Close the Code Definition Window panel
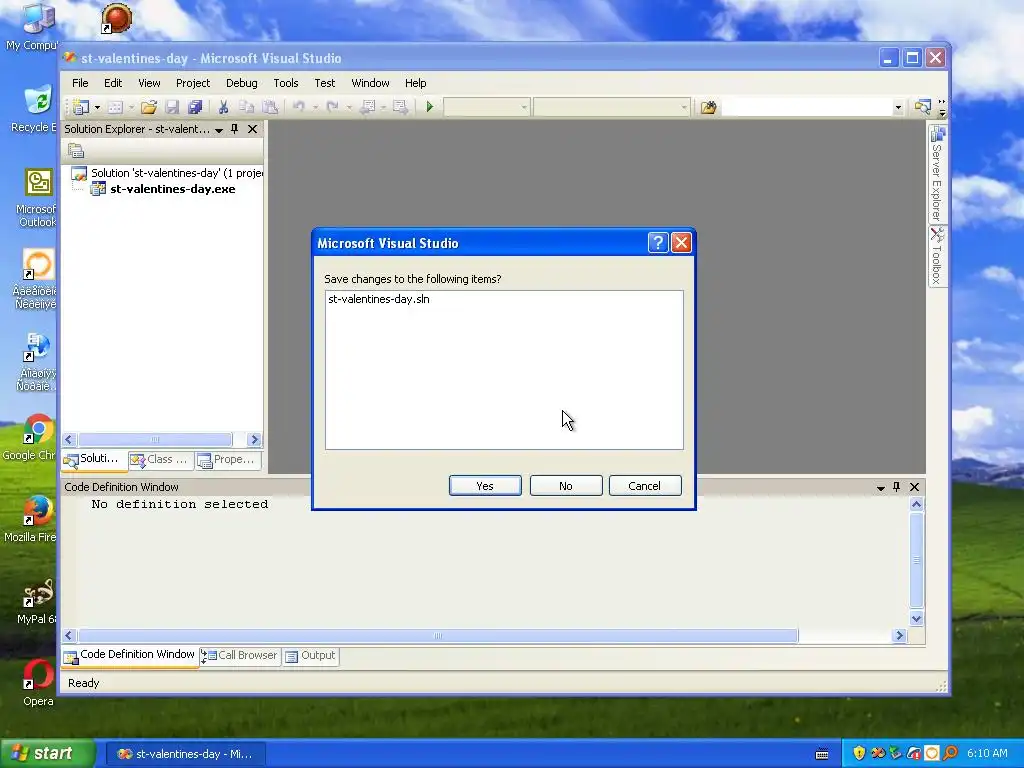1024x768 pixels. (x=914, y=487)
